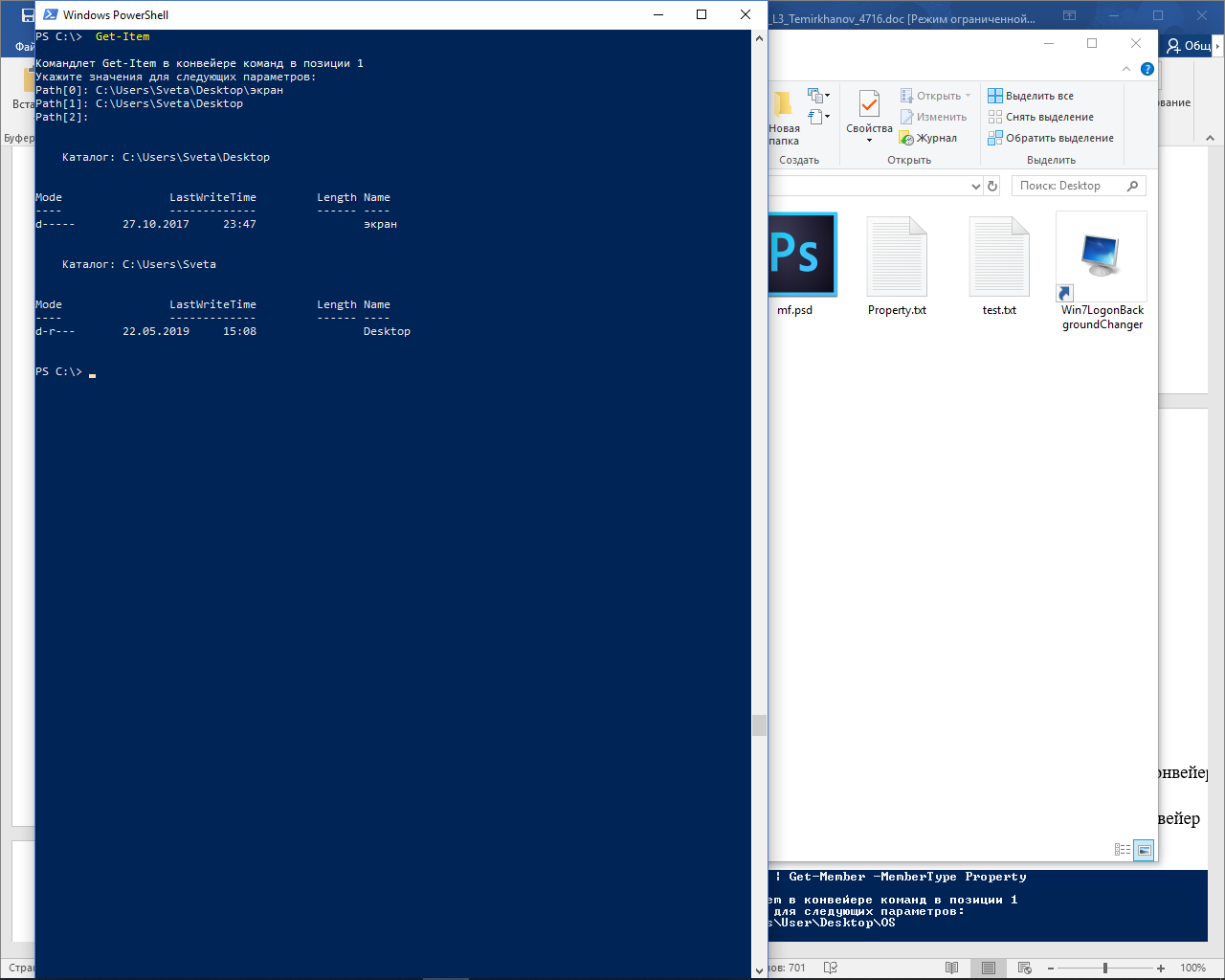Open the Свойства properties icon
1225x980 pixels.
869,103
